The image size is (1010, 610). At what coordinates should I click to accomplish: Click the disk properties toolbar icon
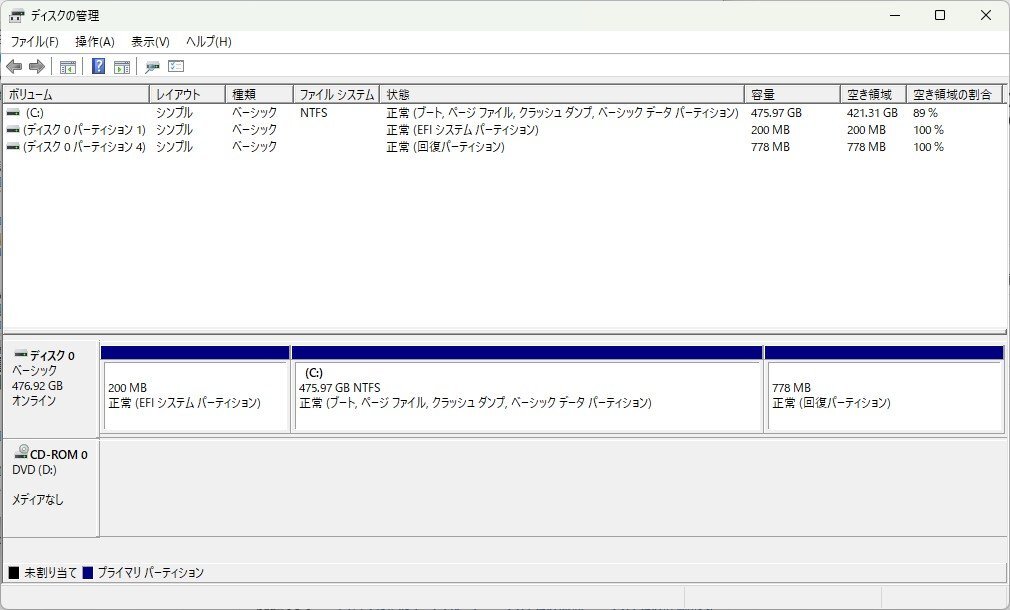click(x=152, y=66)
